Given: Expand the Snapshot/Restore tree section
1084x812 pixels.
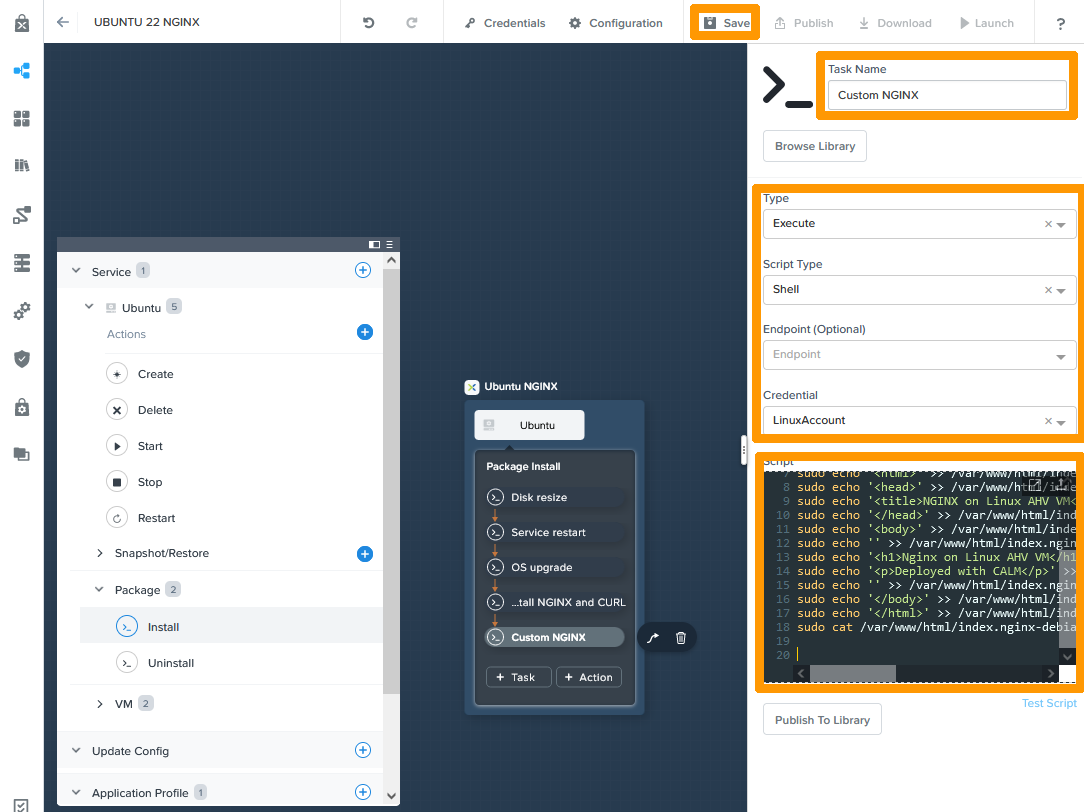Looking at the screenshot, I should click(100, 553).
